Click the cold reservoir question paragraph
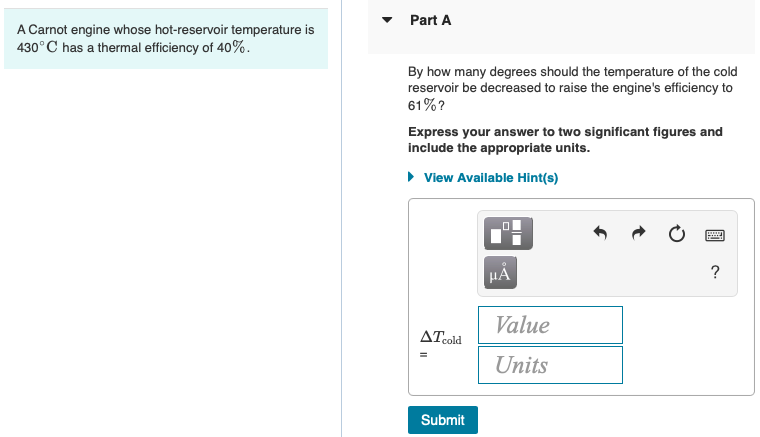Viewport: 760px width, 437px height. click(x=570, y=88)
